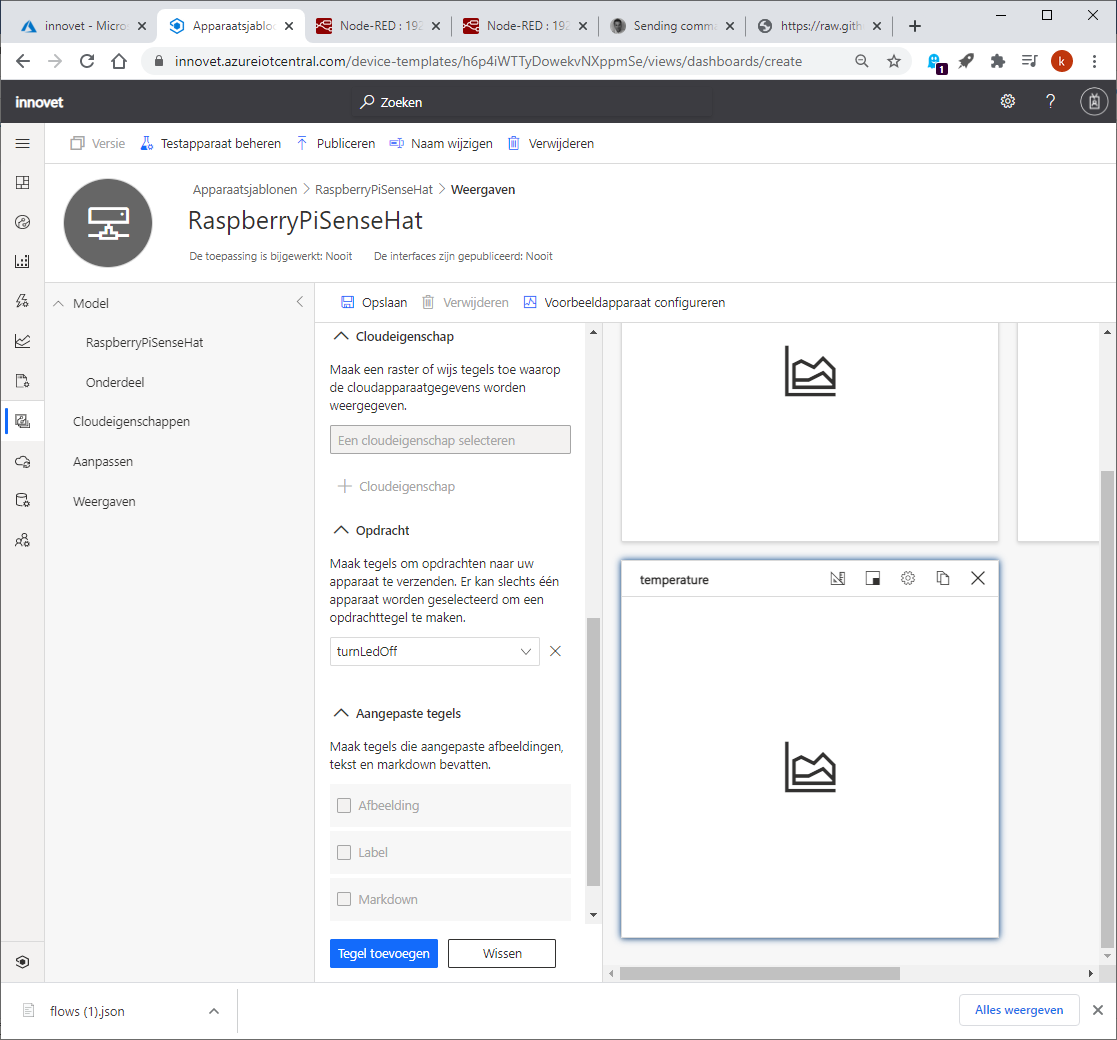Copy the temperature tile
Viewport: 1117px width, 1040px height.
pyautogui.click(x=942, y=578)
